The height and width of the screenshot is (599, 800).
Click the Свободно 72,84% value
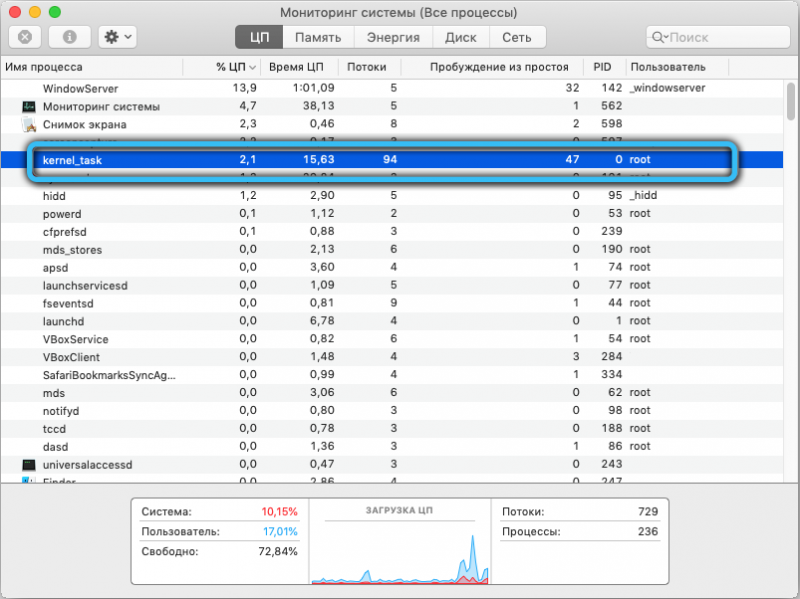click(278, 552)
